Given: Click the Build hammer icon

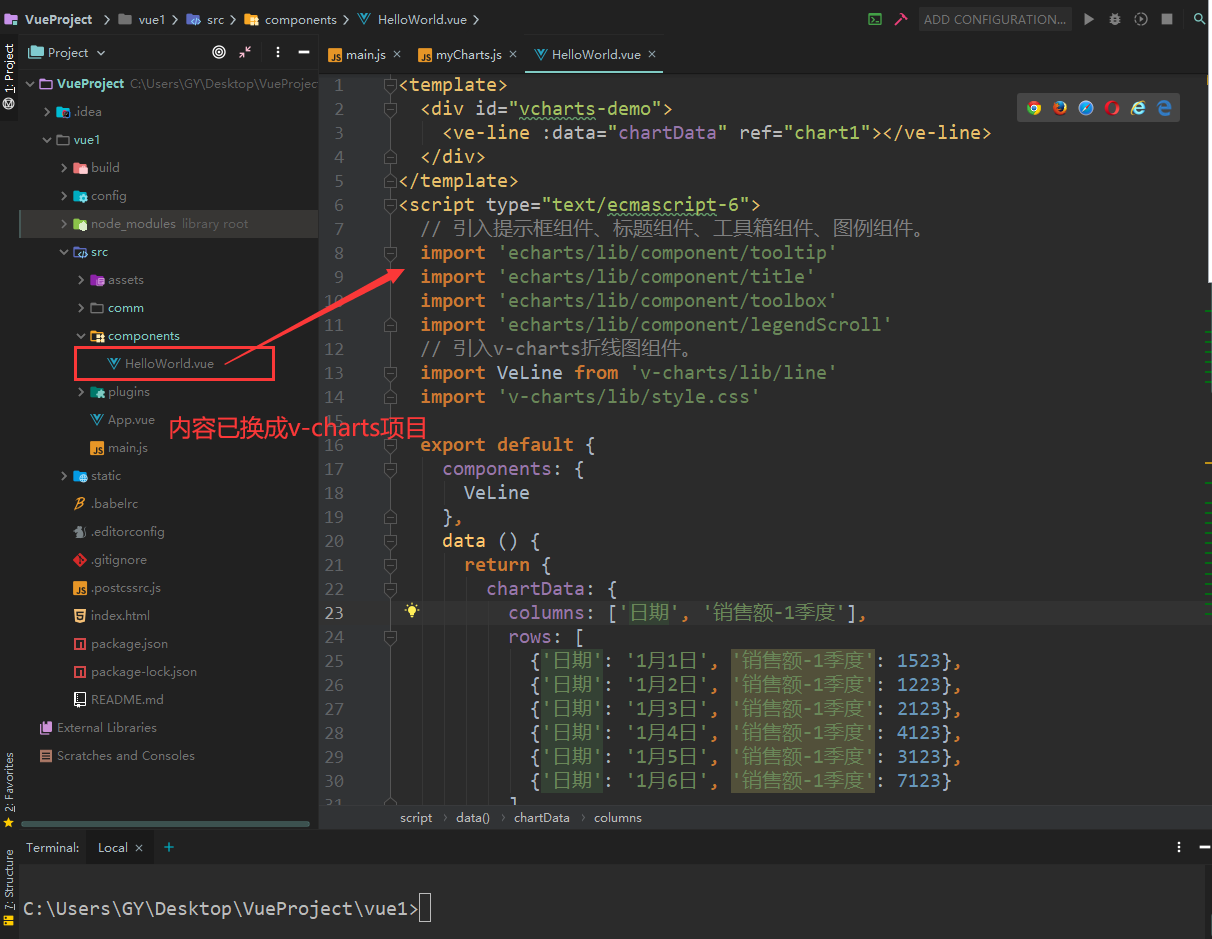Looking at the screenshot, I should (901, 19).
